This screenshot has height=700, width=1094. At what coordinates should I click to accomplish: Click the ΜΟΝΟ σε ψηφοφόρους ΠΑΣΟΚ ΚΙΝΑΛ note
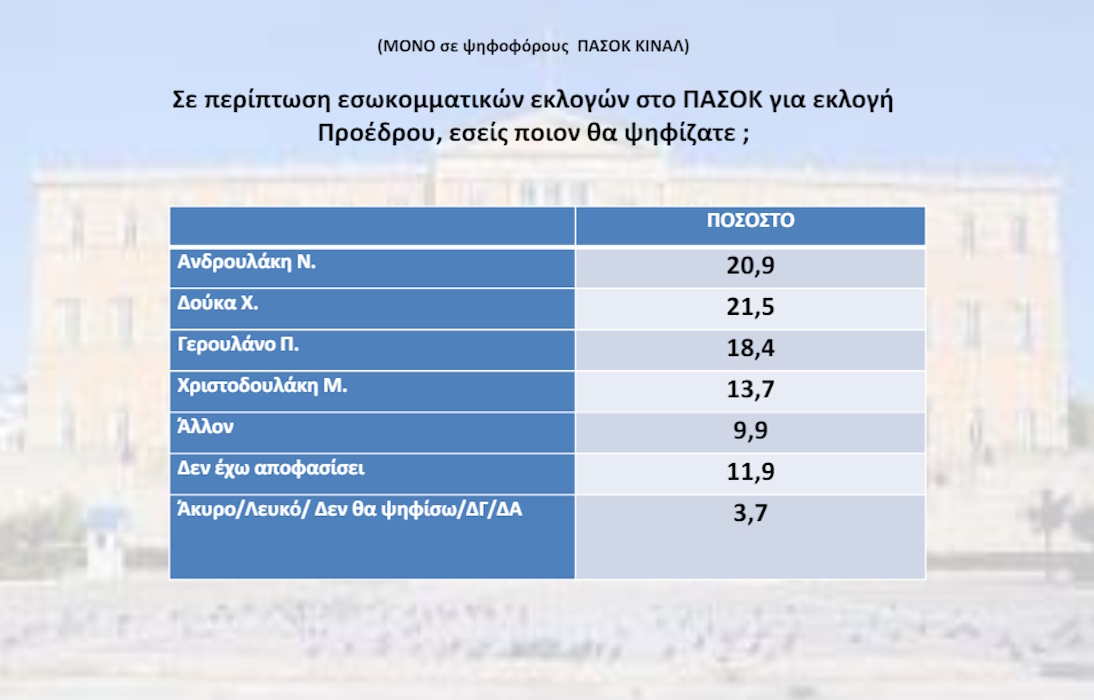533,46
